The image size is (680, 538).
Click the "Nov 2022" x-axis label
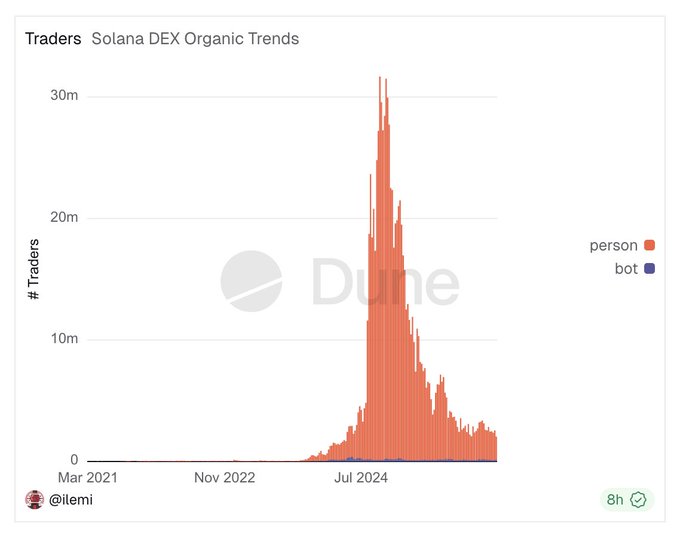point(225,478)
